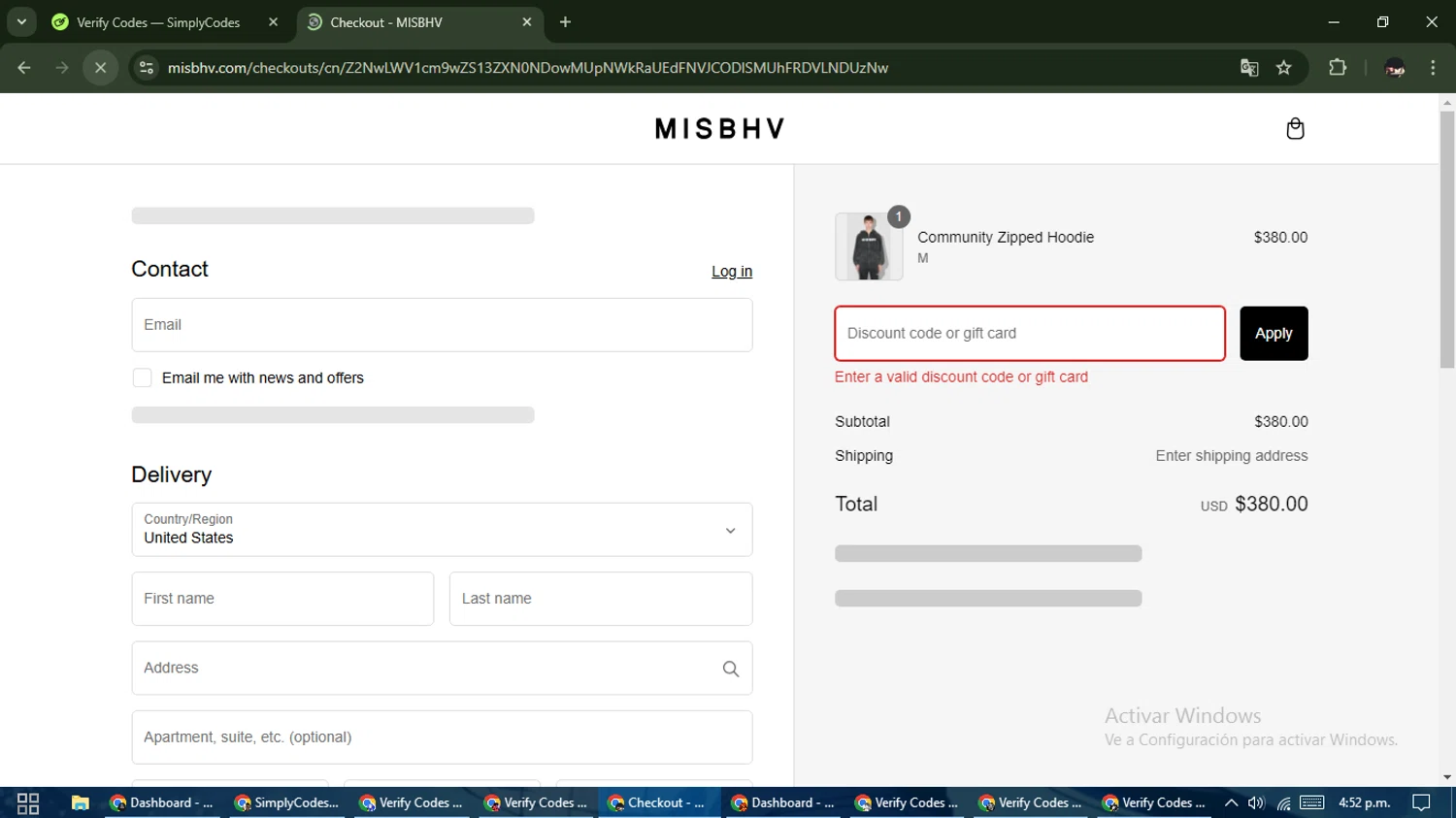Open File Explorer from taskbar
The image size is (1456, 818).
click(80, 803)
